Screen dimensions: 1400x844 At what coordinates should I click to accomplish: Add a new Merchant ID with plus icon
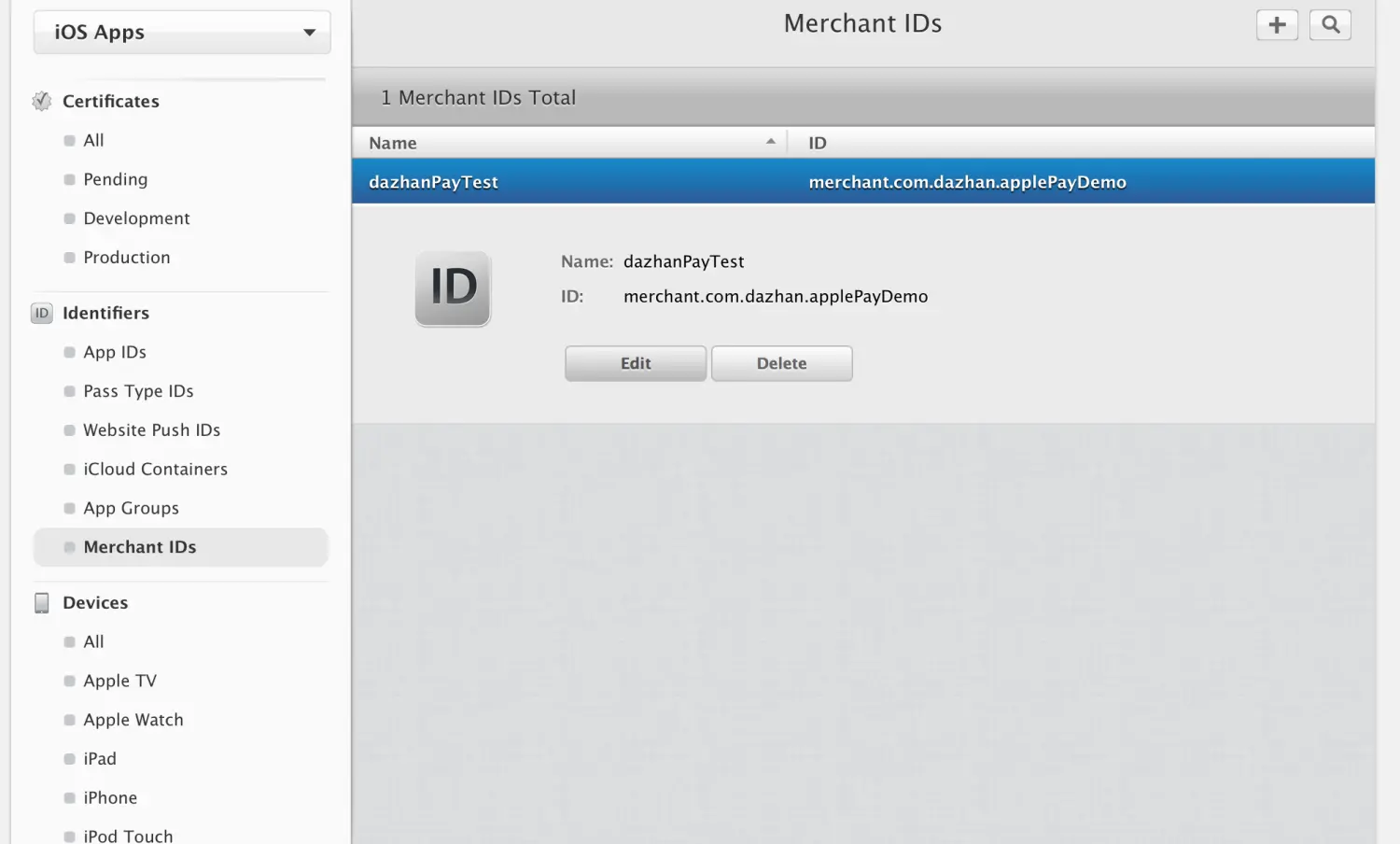pos(1277,25)
